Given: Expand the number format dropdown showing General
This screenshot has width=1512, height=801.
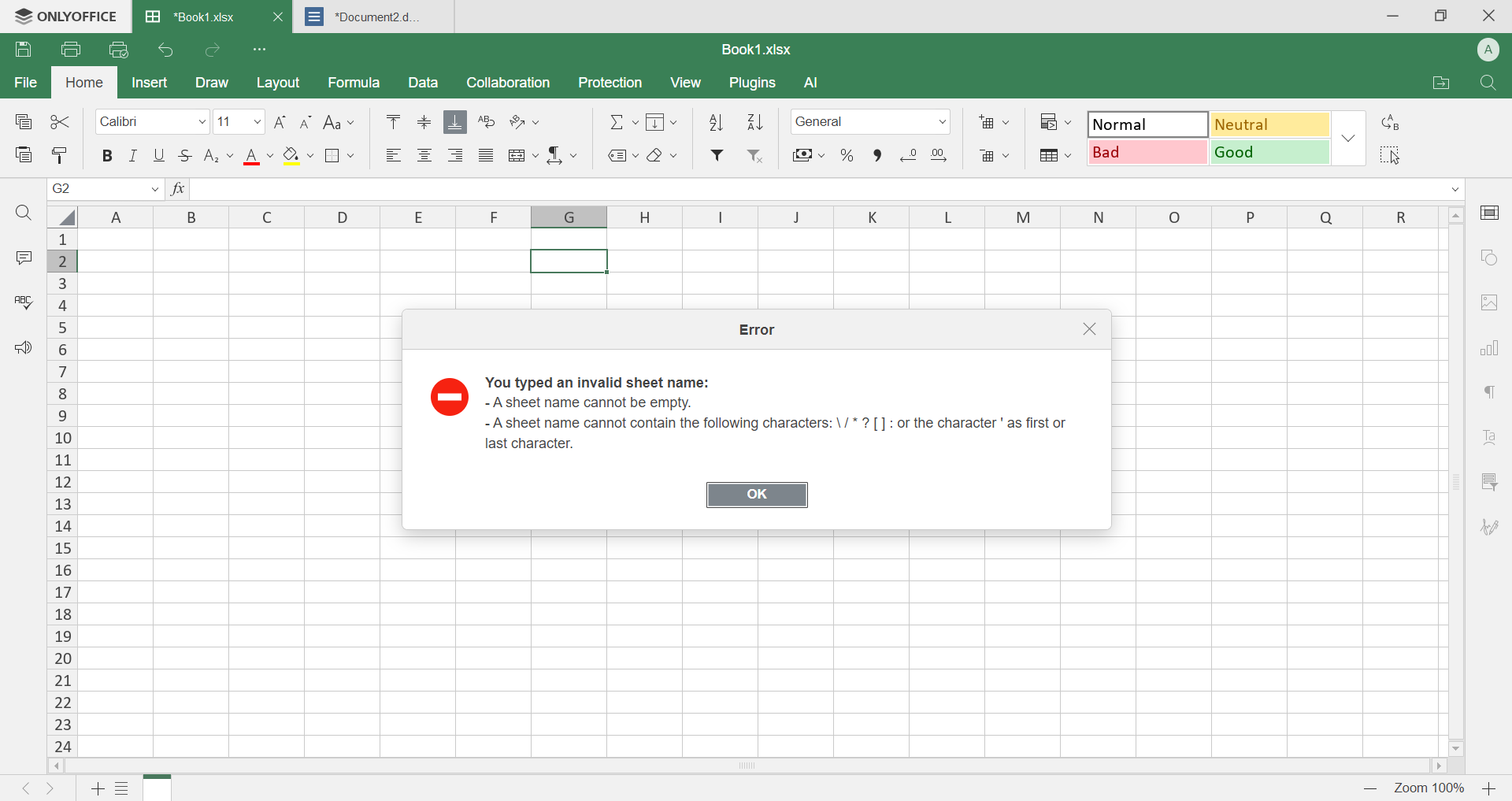Looking at the screenshot, I should tap(943, 121).
